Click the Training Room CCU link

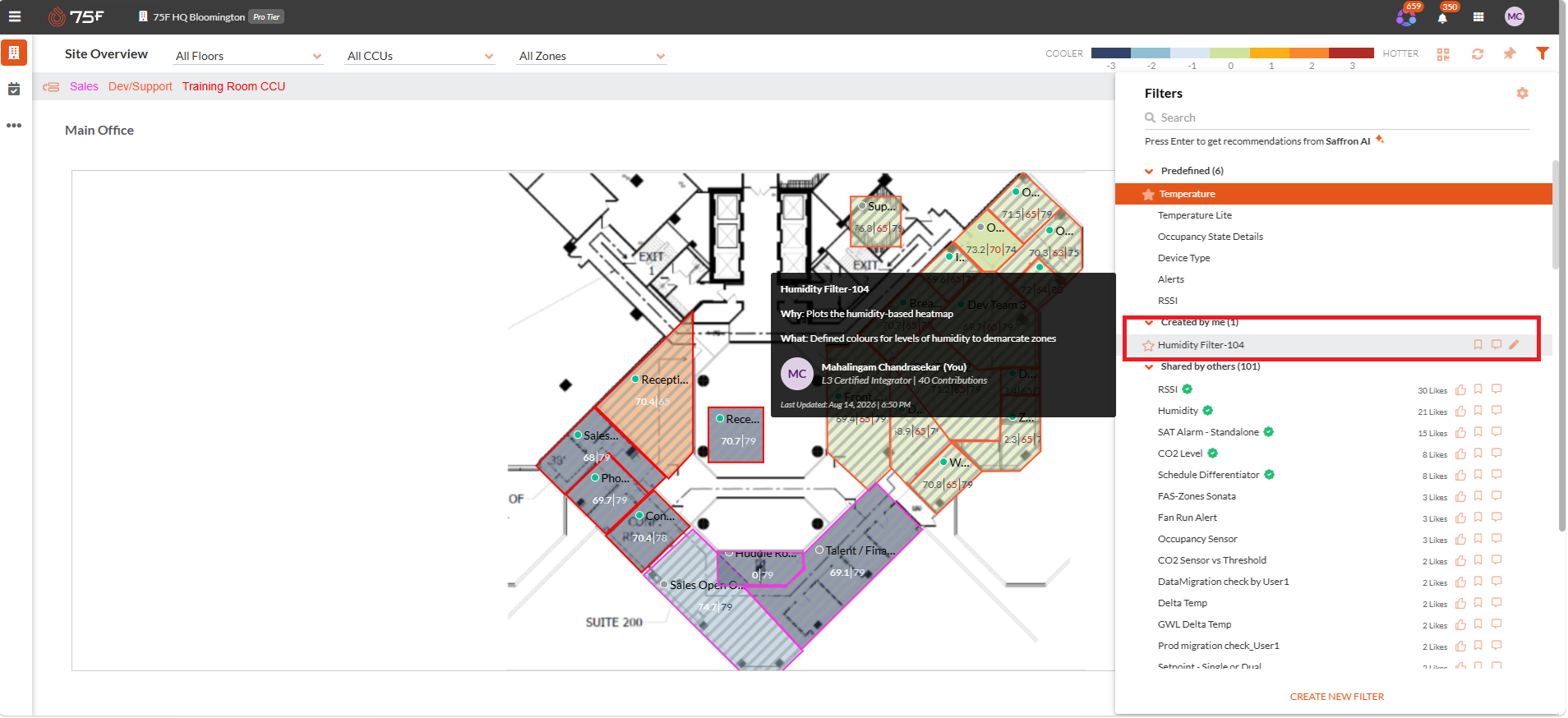[233, 86]
